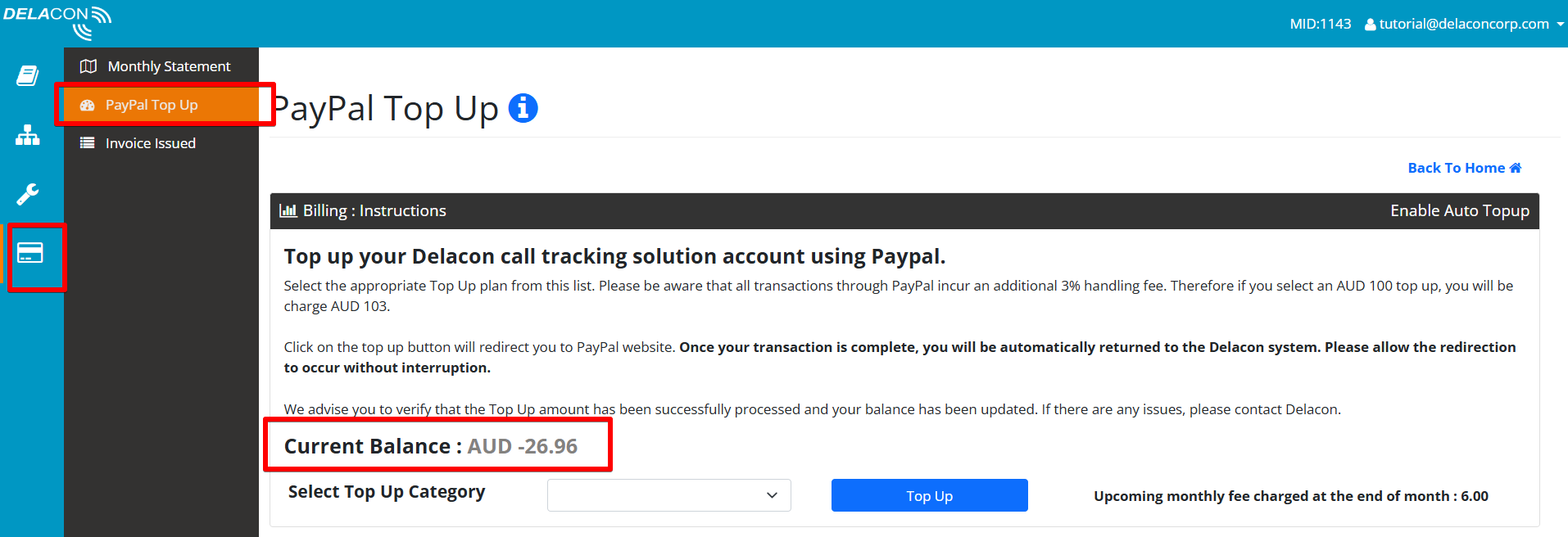Open the wrench settings icon in the sidebar
The width and height of the screenshot is (1568, 537).
28,194
